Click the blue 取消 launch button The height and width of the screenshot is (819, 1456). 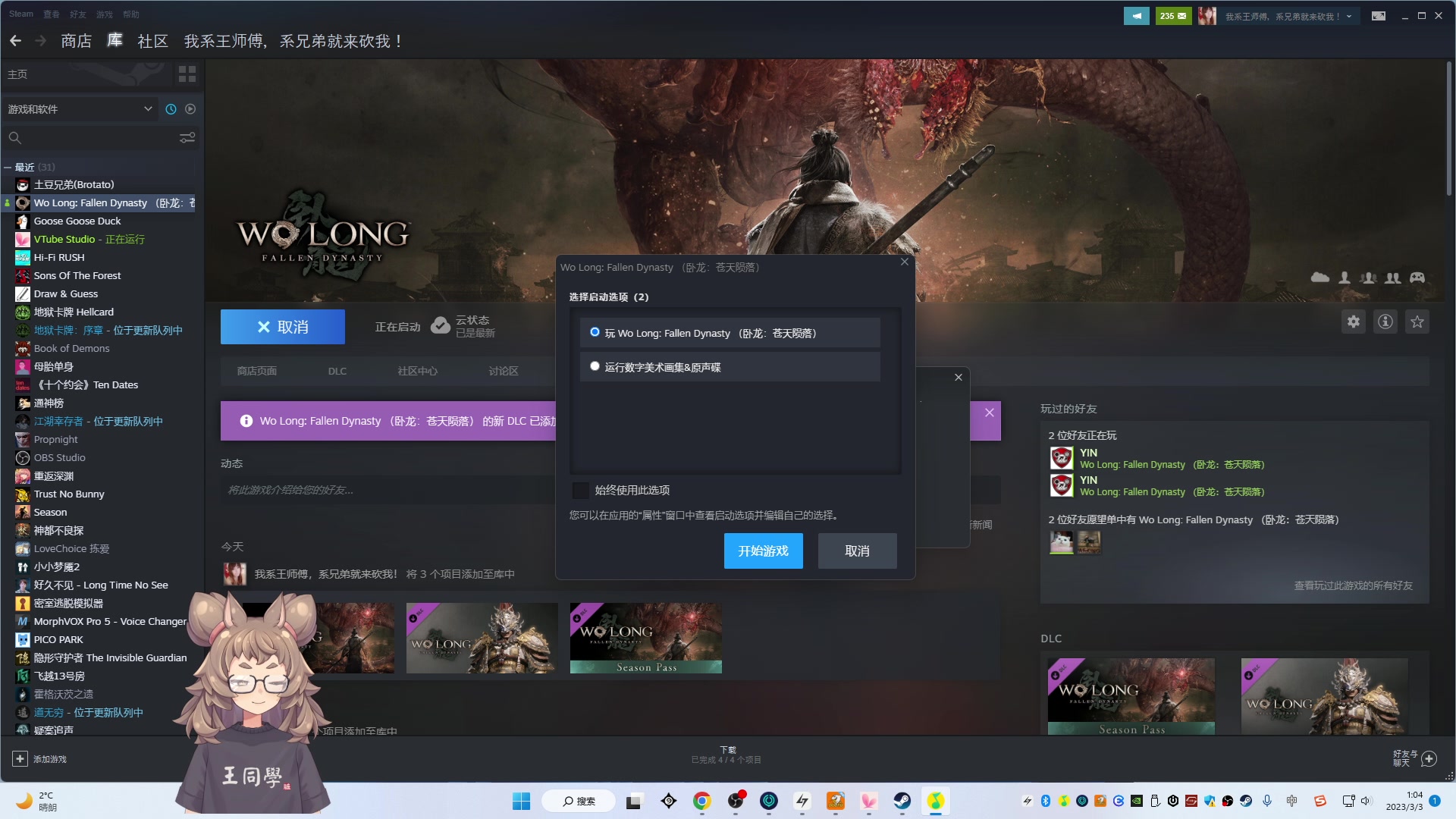pos(283,327)
